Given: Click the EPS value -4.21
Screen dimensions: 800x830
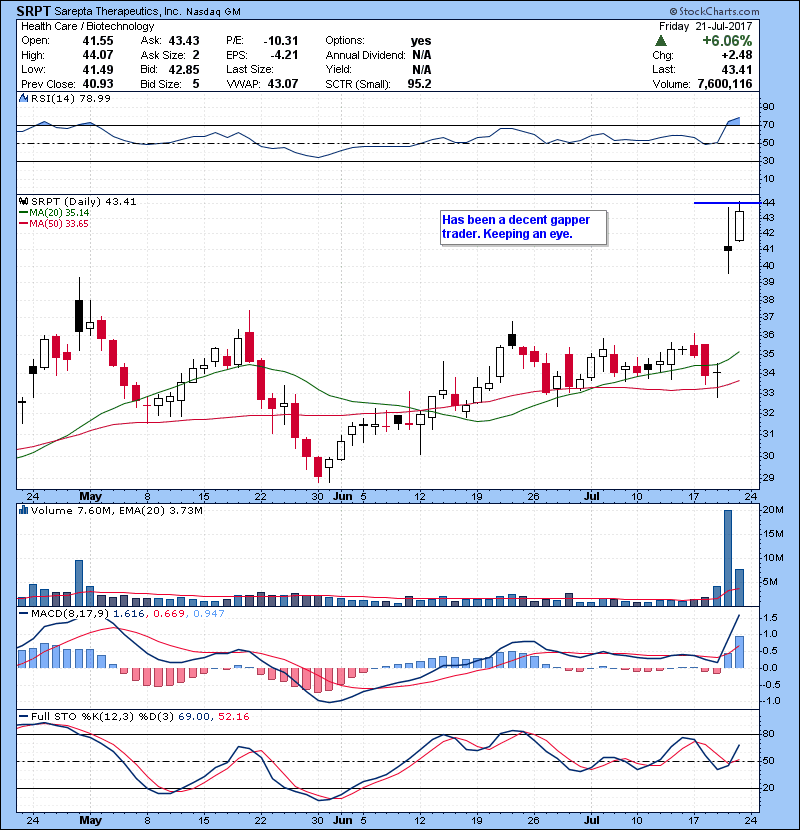Looking at the screenshot, I should coord(284,55).
